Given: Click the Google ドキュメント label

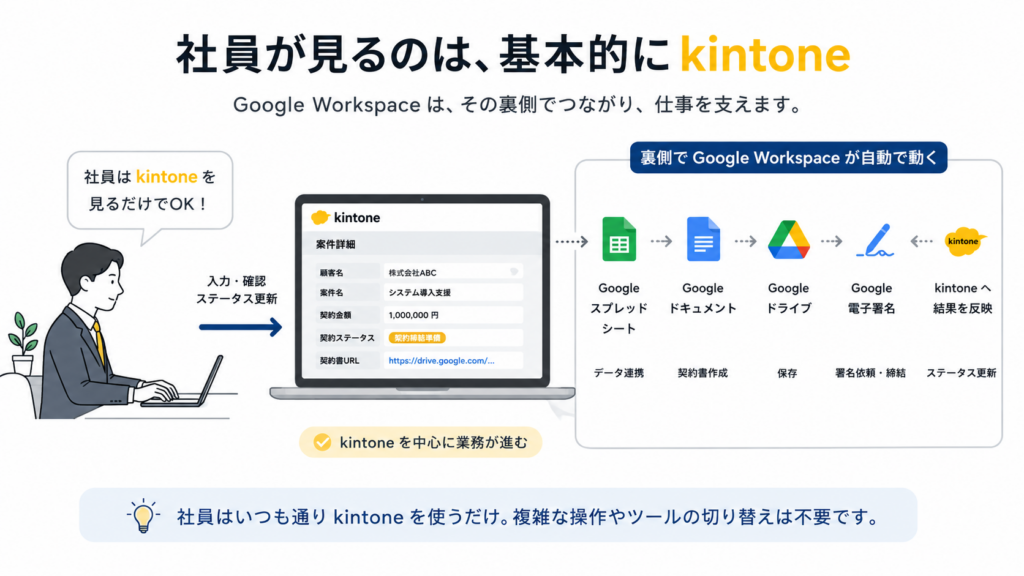Looking at the screenshot, I should click(x=703, y=298).
